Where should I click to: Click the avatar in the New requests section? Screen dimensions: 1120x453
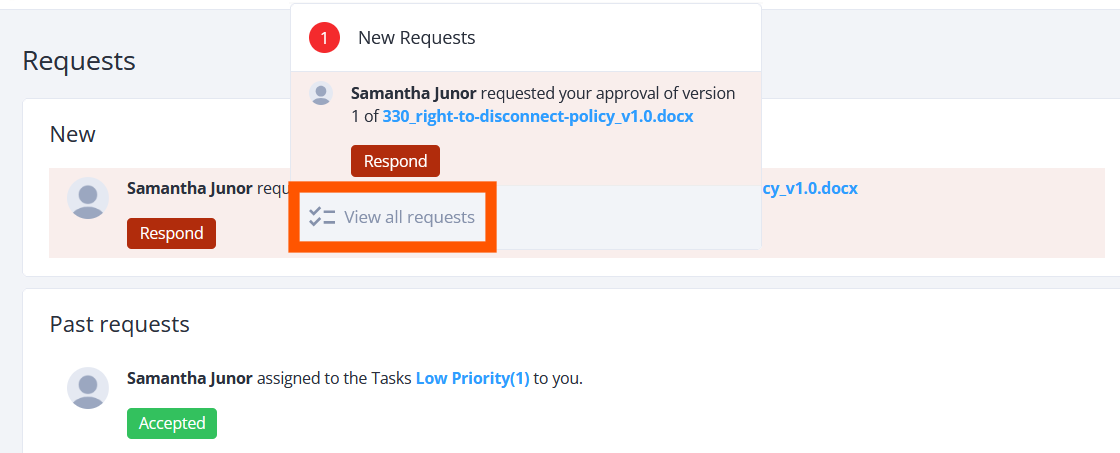88,198
